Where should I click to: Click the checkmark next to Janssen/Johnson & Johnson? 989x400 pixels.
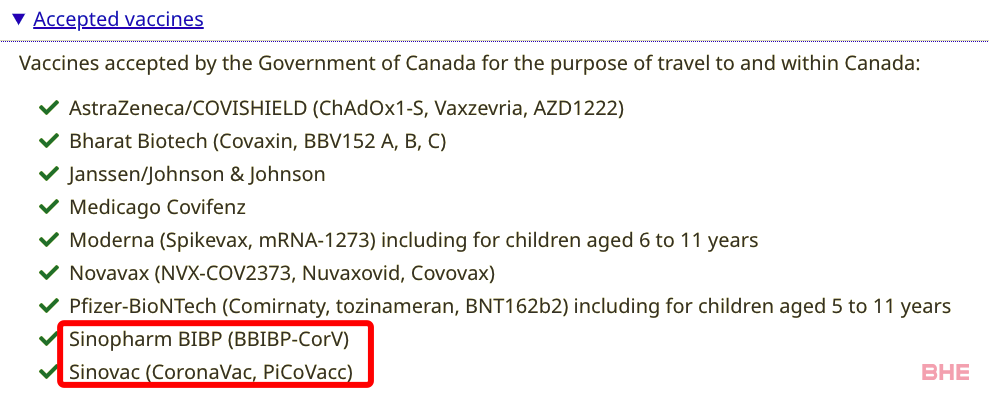(x=49, y=174)
